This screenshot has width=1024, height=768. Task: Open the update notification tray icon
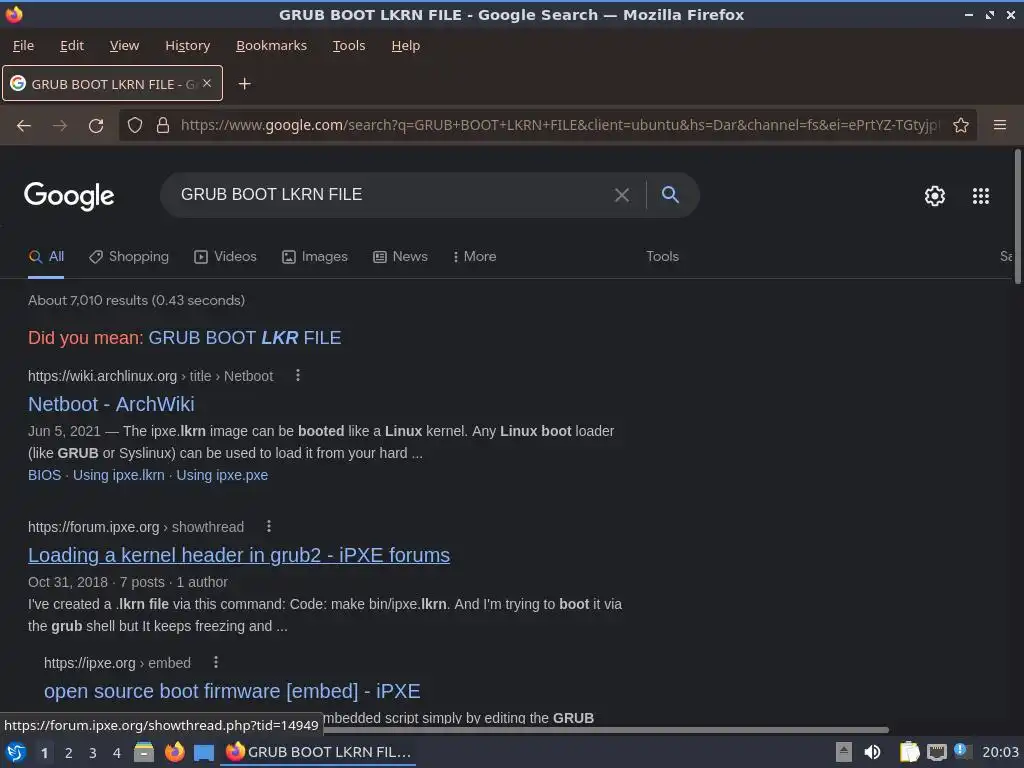click(961, 750)
